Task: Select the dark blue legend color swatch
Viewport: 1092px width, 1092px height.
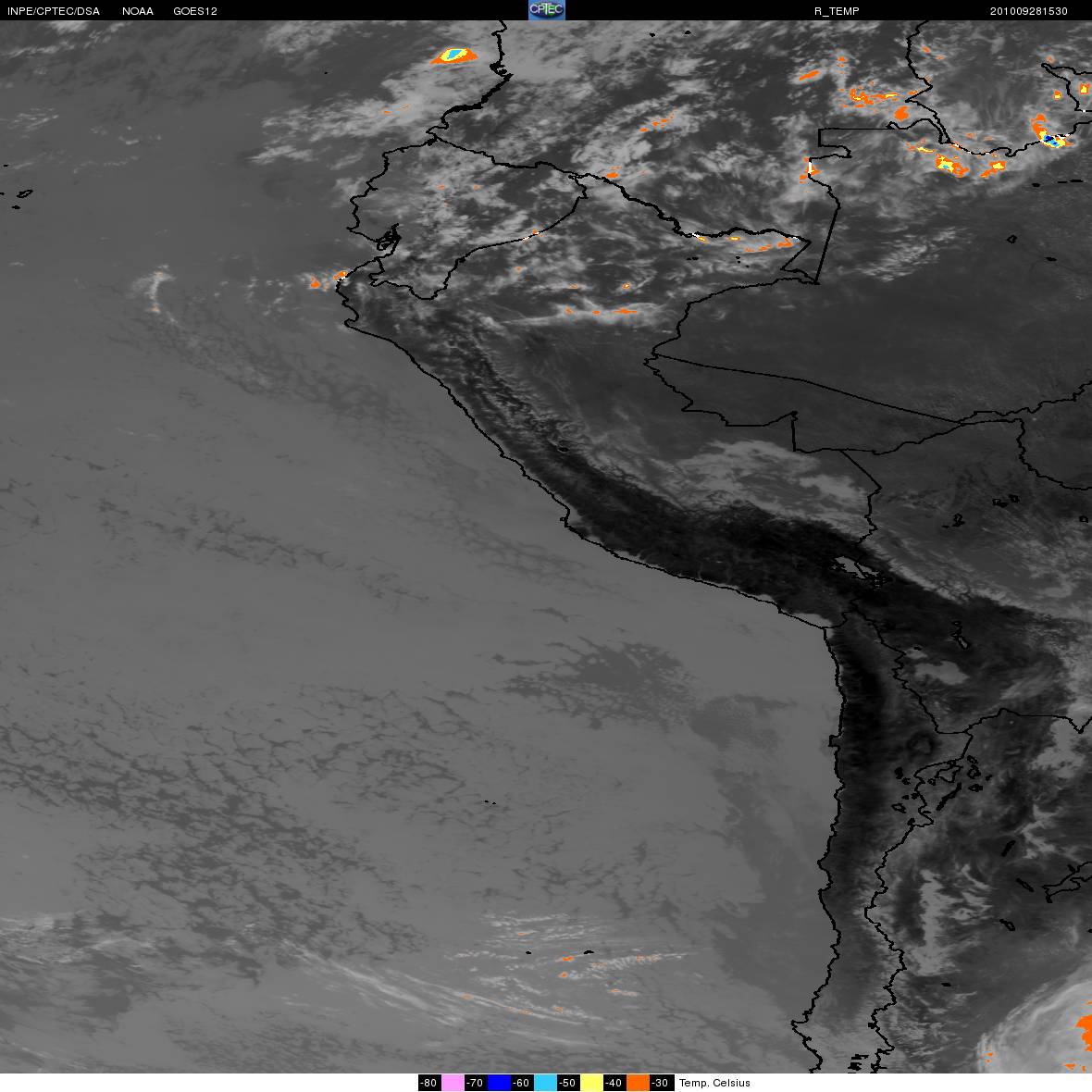Action: click(x=499, y=1083)
